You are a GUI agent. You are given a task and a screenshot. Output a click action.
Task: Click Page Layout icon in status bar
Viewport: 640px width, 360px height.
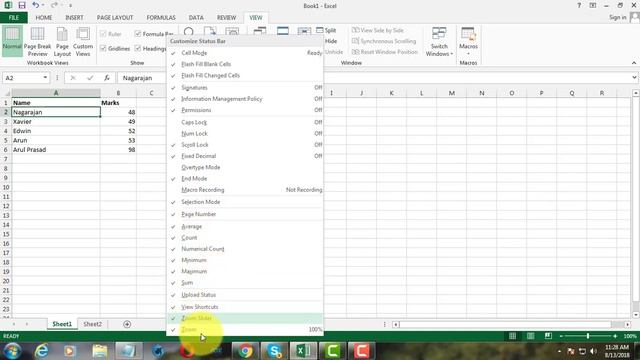click(x=530, y=336)
